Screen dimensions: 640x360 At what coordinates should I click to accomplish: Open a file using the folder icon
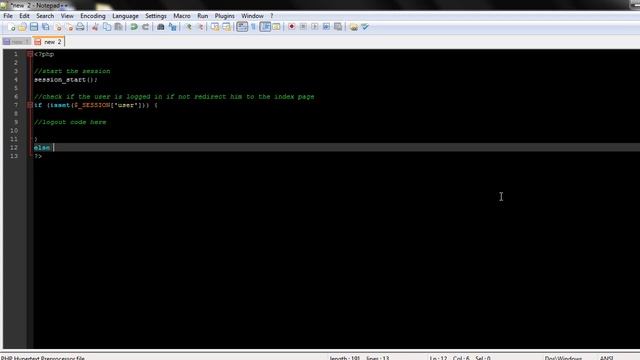coord(22,27)
